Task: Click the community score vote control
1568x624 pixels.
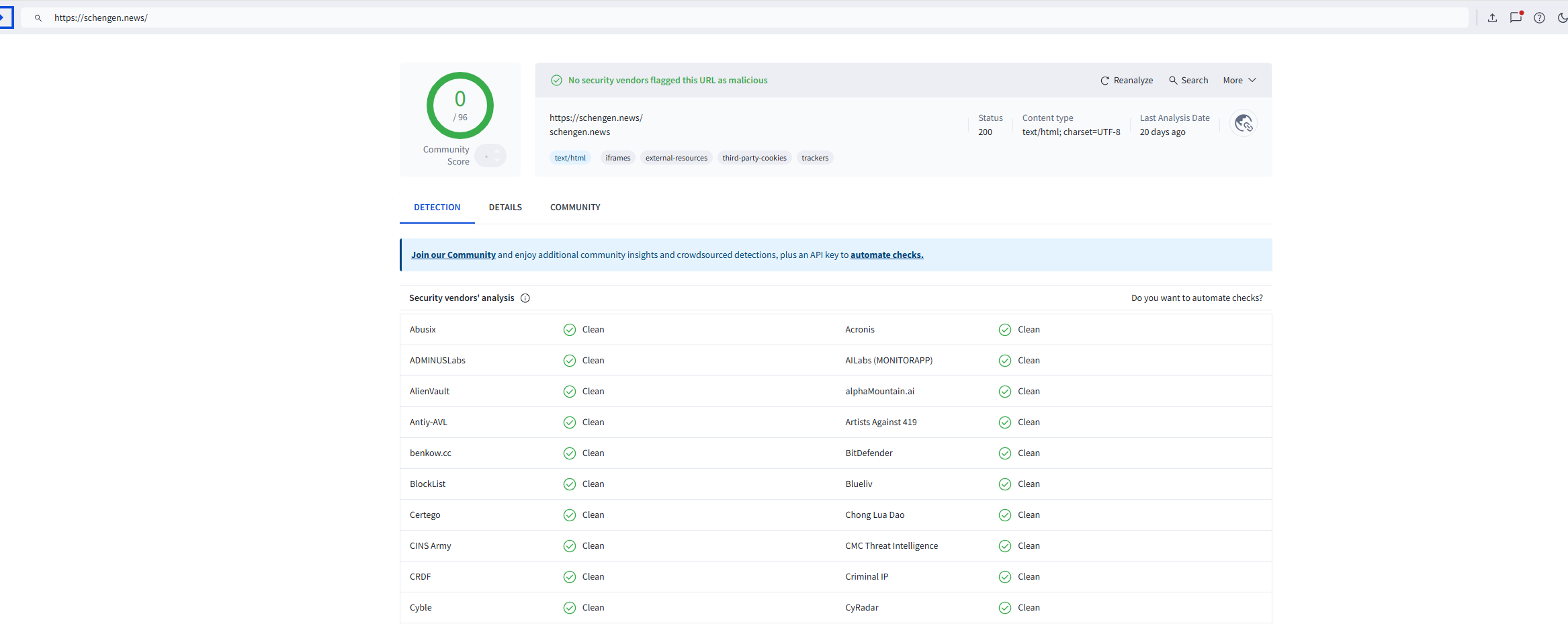Action: coord(490,156)
